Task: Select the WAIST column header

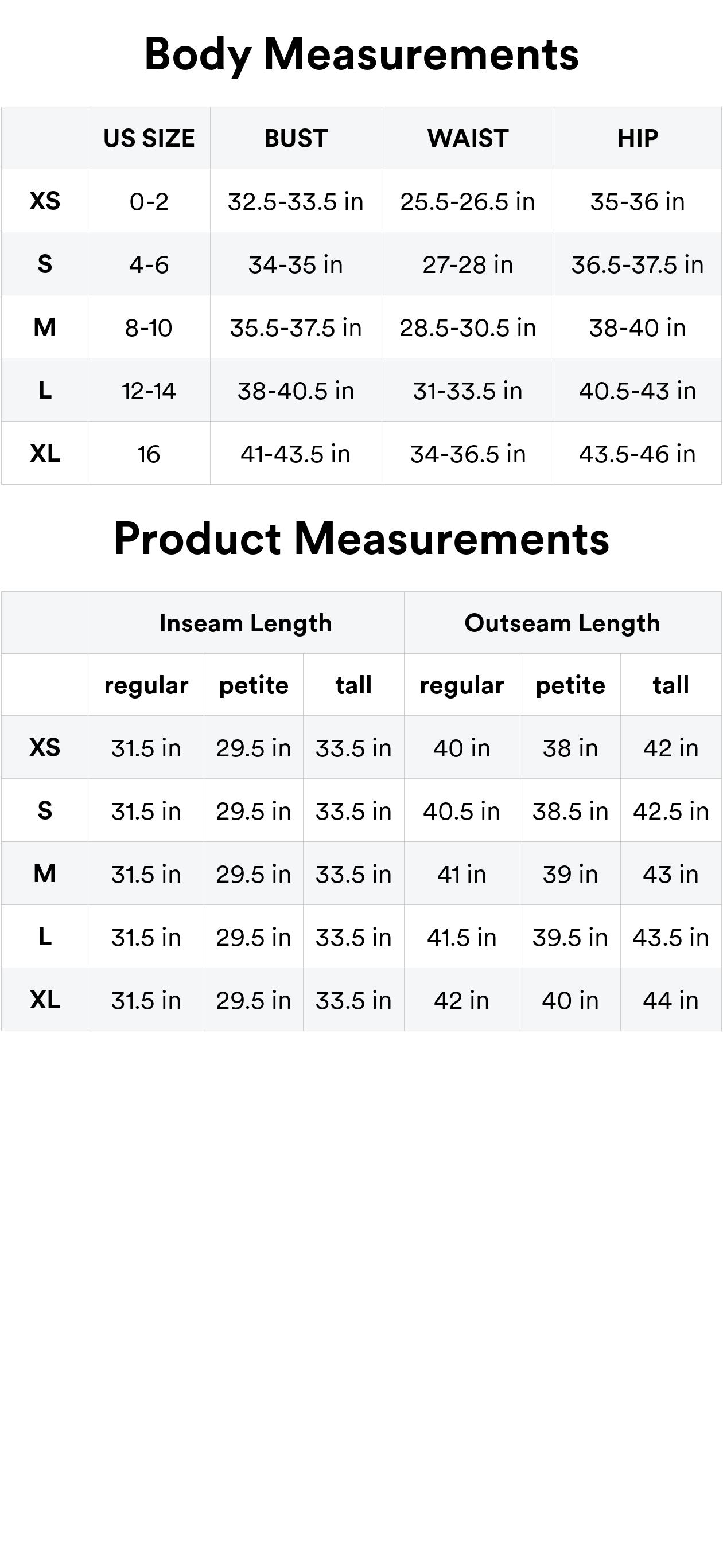Action: pos(468,139)
